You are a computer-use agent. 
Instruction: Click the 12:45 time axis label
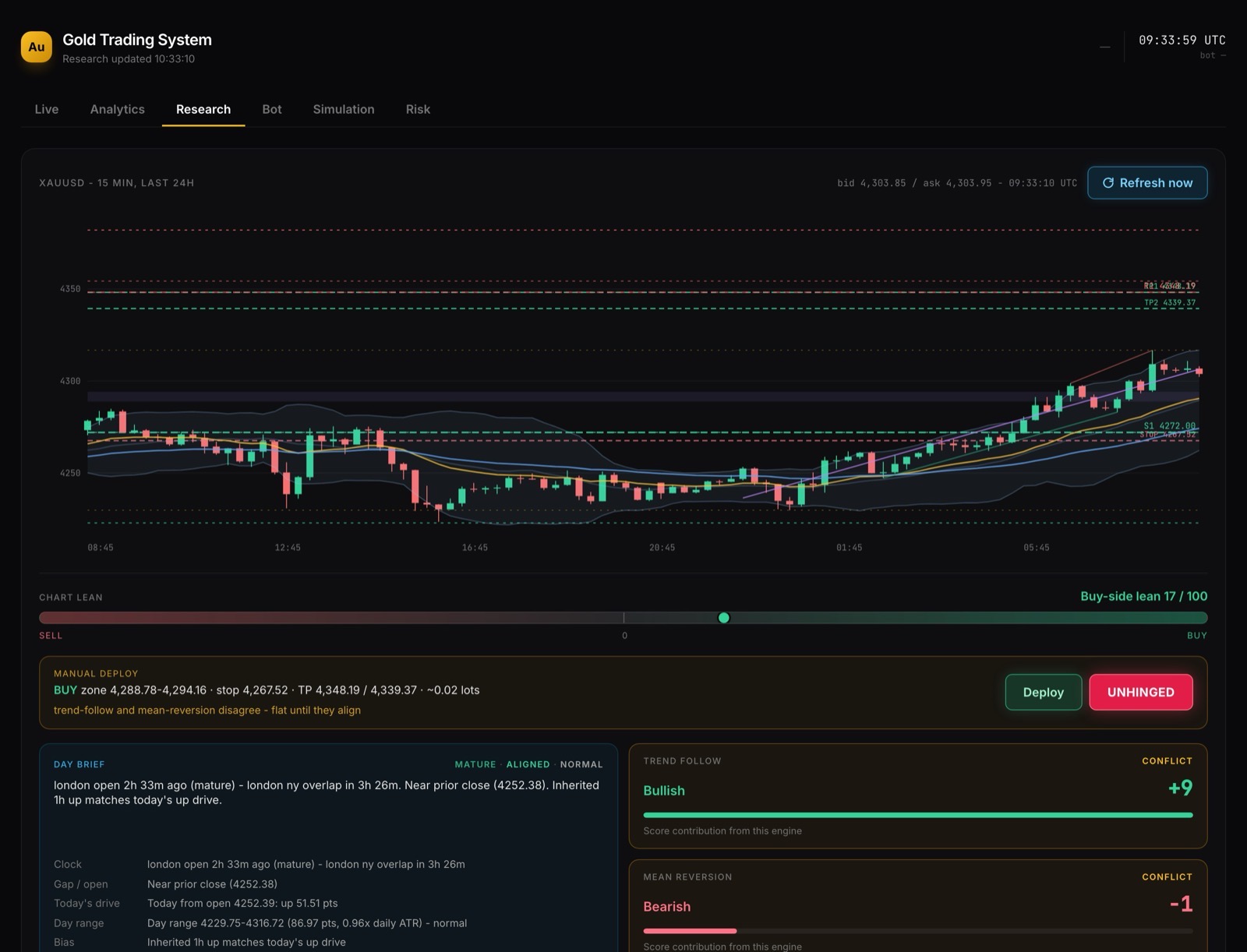click(x=288, y=548)
